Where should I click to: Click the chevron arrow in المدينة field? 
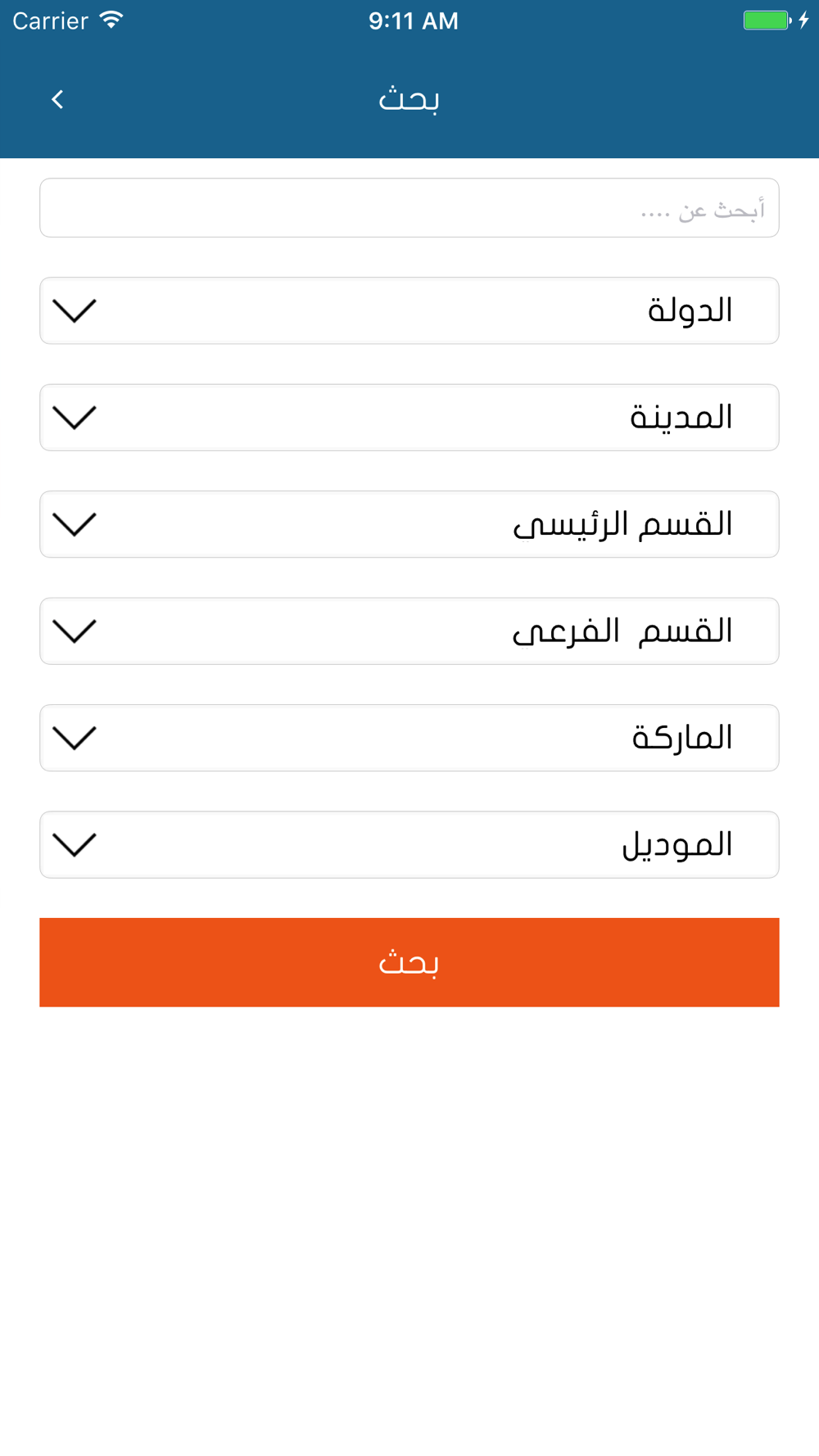point(75,418)
